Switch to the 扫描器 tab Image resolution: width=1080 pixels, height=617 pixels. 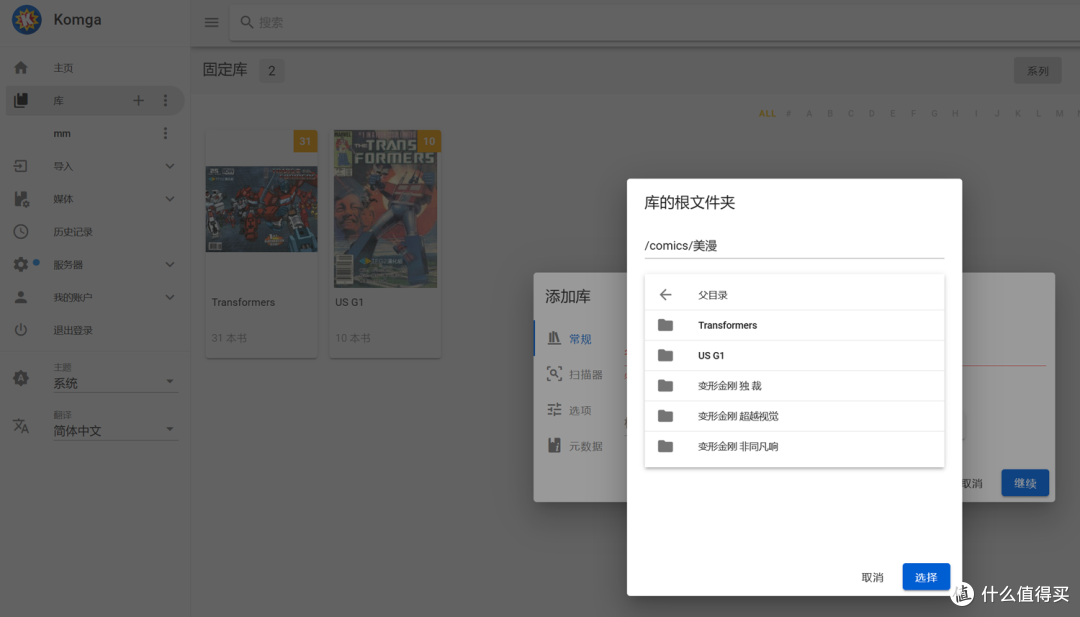click(579, 374)
